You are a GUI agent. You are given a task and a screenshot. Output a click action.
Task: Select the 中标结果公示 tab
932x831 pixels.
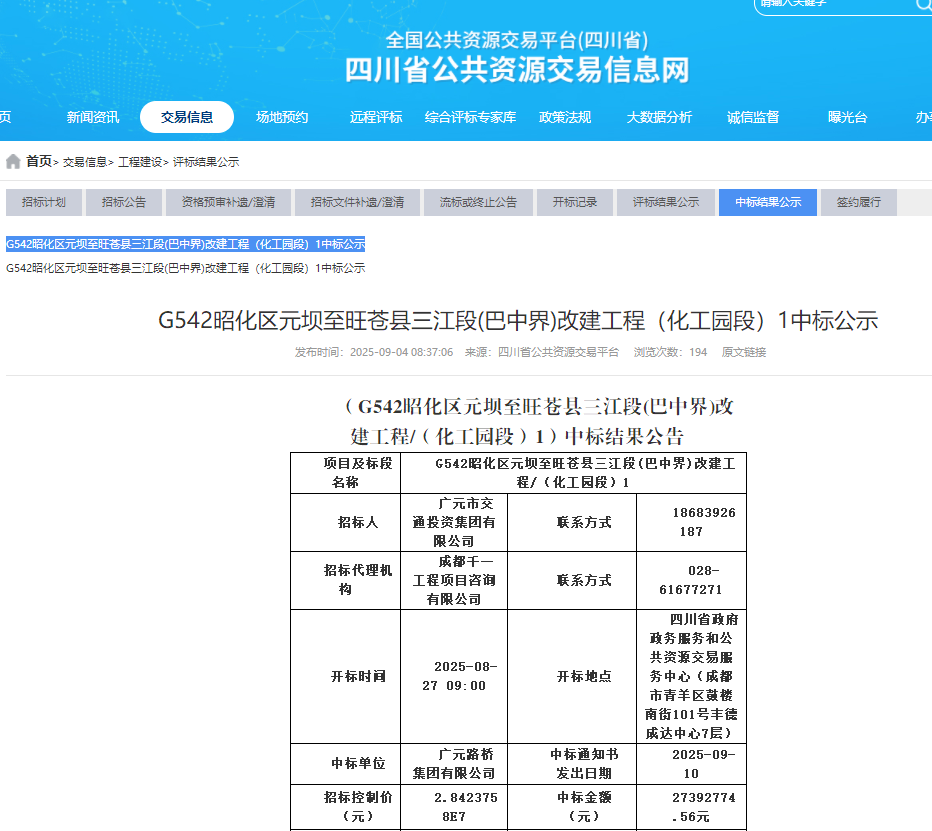pyautogui.click(x=769, y=201)
